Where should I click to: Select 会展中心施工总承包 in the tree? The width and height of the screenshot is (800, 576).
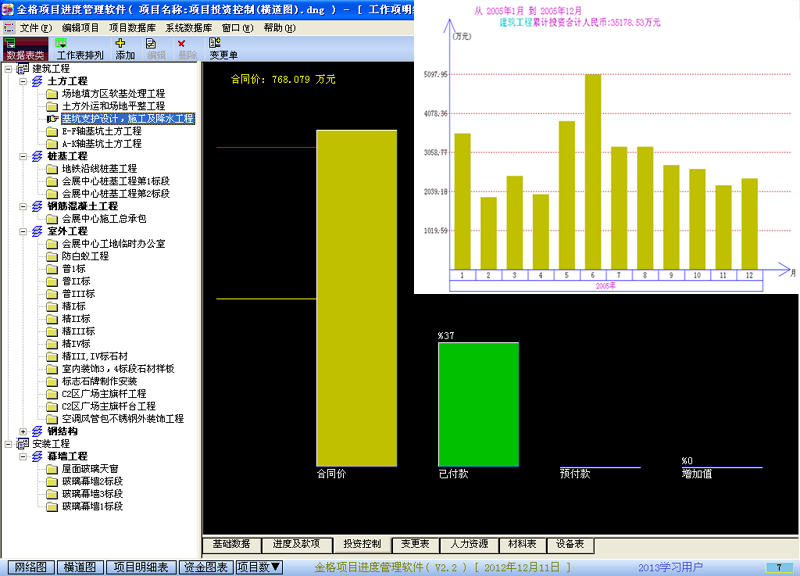point(104,219)
